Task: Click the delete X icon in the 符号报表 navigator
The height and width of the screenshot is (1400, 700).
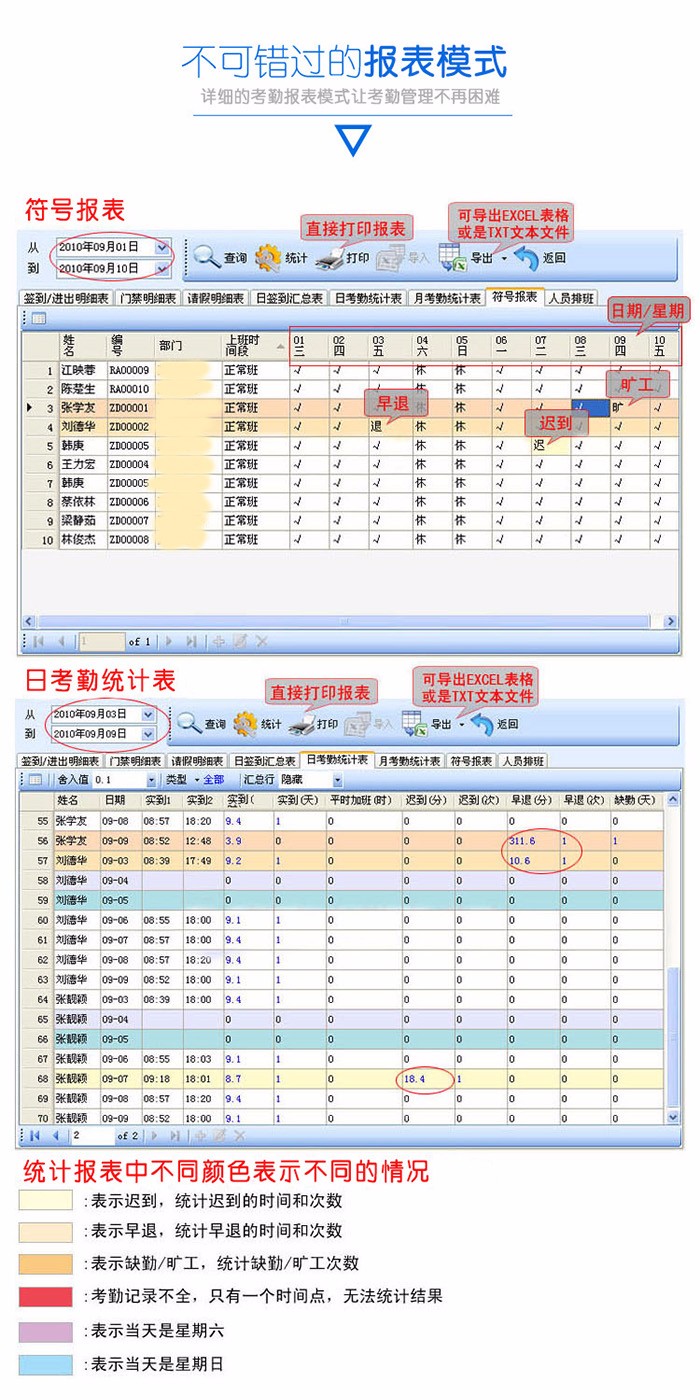Action: click(262, 641)
